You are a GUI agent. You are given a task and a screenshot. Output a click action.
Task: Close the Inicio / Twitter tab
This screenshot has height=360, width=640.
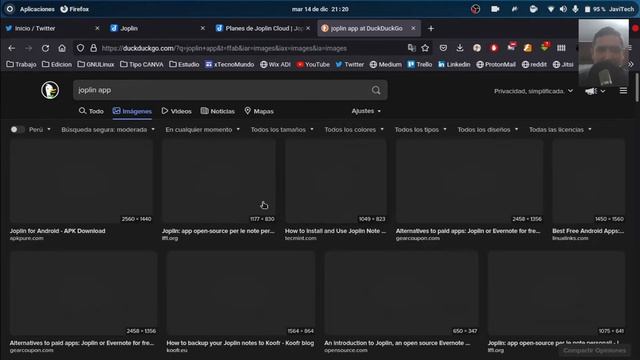(x=97, y=28)
